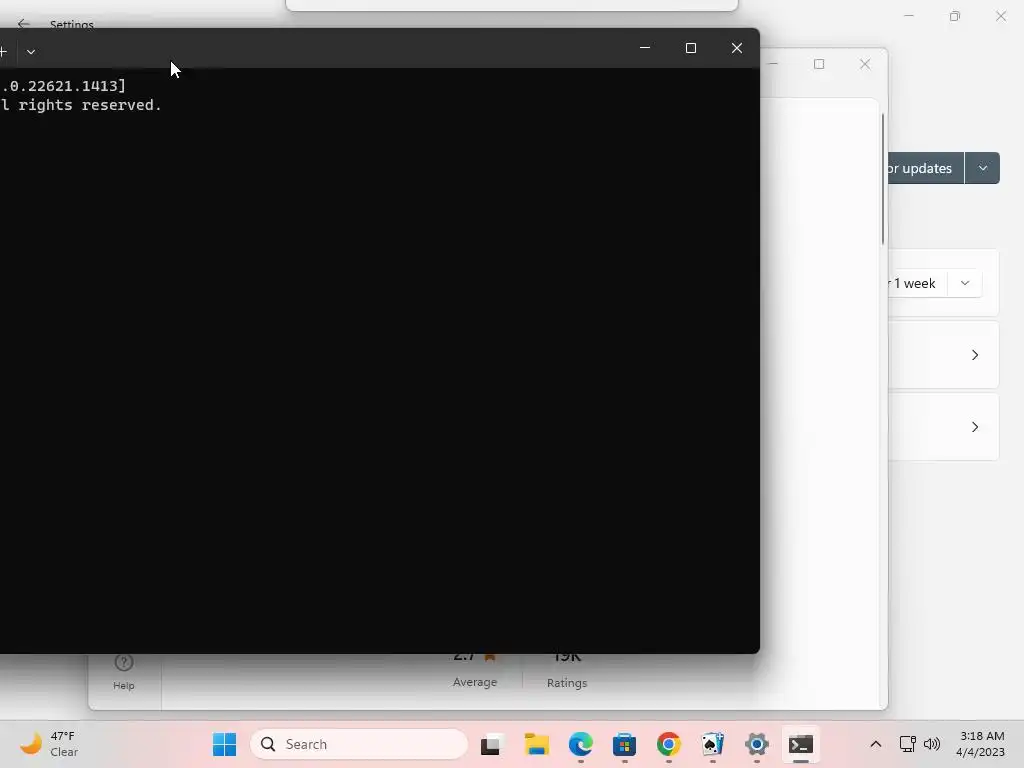Image resolution: width=1024 pixels, height=768 pixels.
Task: Open Task View from taskbar
Action: (x=492, y=744)
